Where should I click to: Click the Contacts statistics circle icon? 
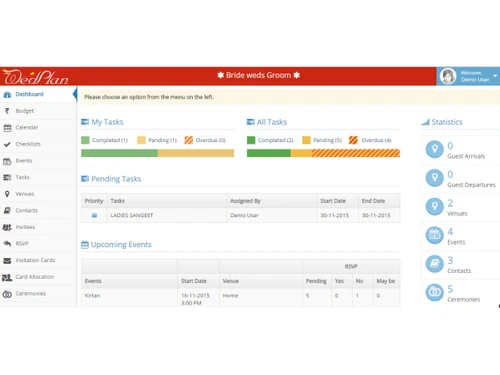click(435, 264)
